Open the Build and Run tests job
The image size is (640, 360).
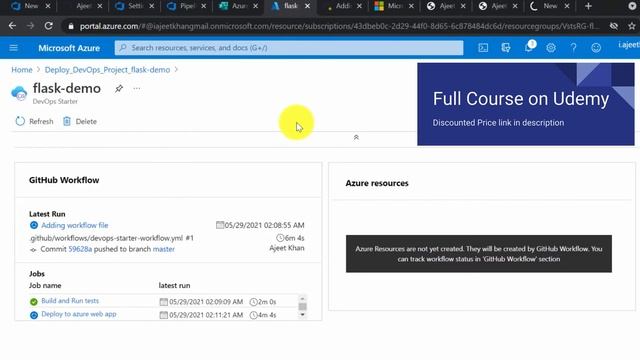click(x=70, y=301)
